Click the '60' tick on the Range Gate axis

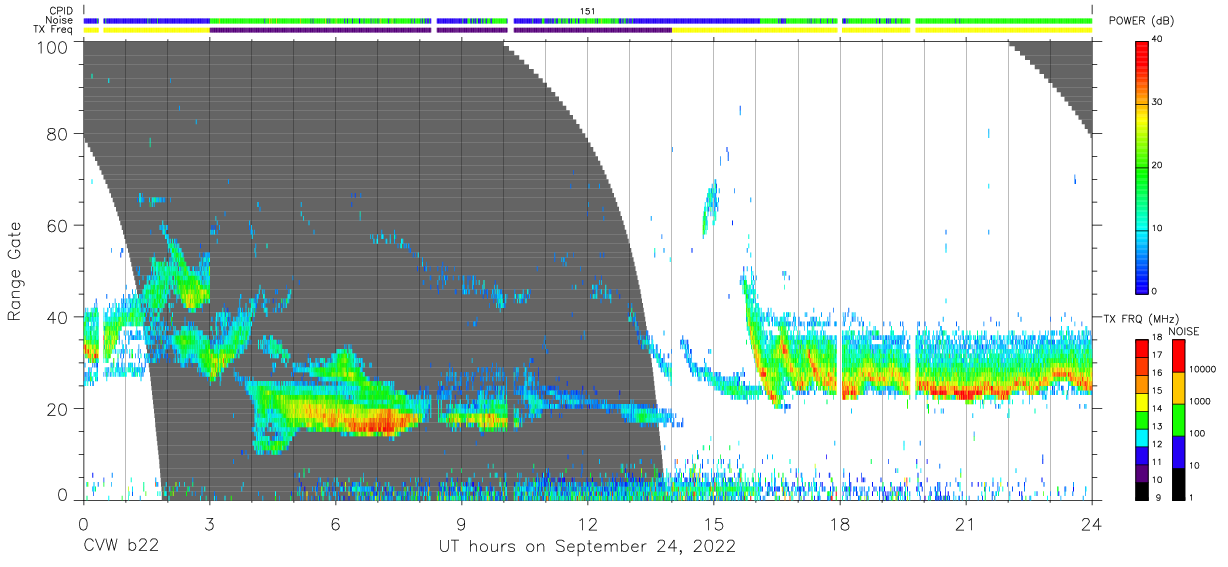(x=58, y=225)
